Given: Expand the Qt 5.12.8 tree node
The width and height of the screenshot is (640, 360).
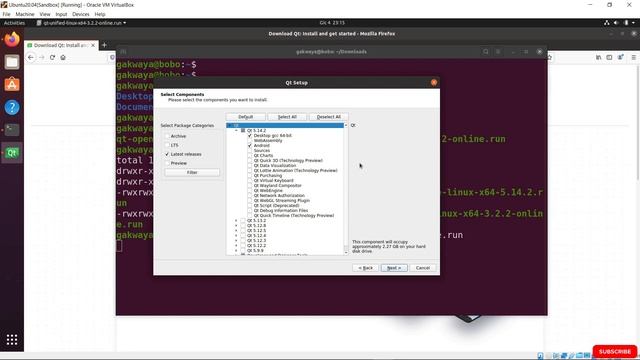Looking at the screenshot, I should 236,225.
